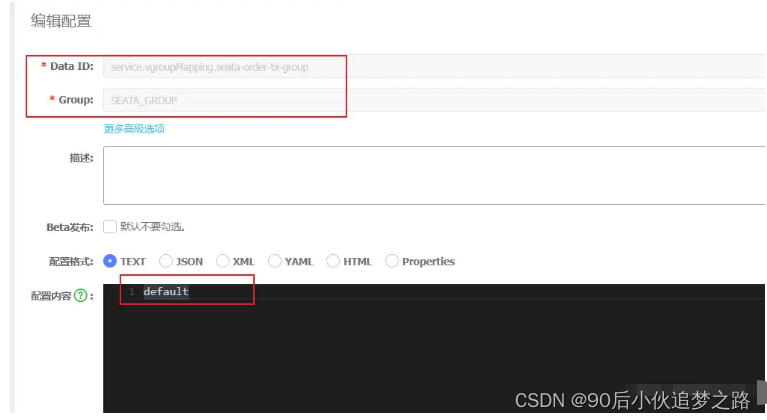Open the 更多高级选项 link

[x=134, y=129]
